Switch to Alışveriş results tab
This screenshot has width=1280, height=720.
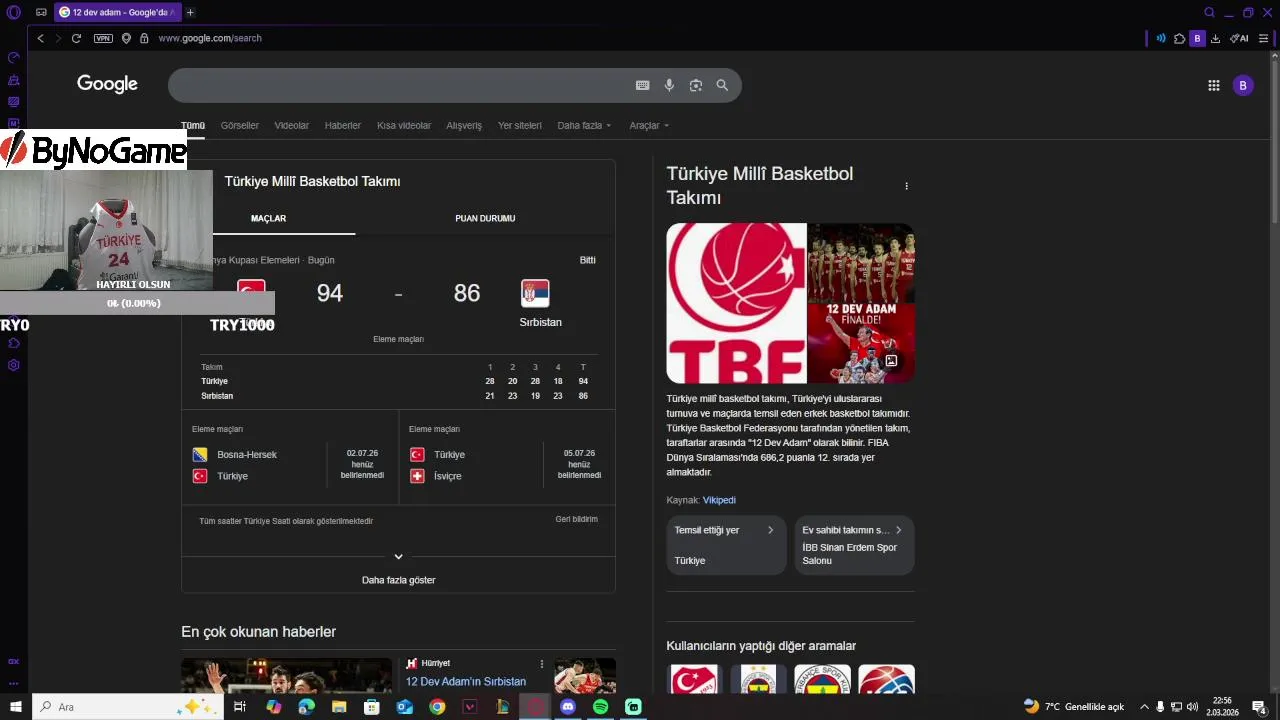pos(464,126)
